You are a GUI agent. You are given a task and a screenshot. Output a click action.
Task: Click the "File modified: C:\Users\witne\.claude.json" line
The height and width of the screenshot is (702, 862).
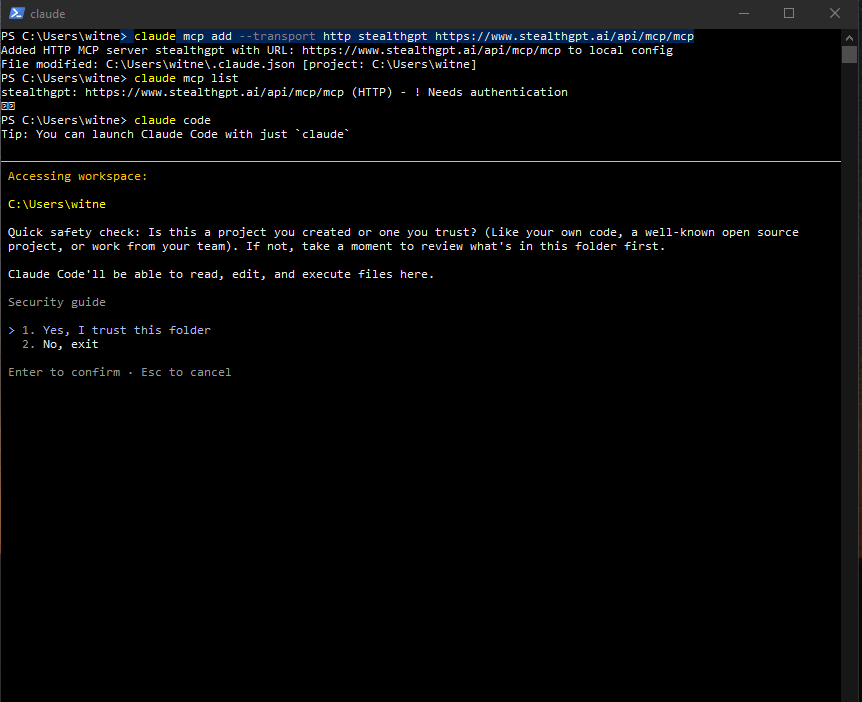239,64
